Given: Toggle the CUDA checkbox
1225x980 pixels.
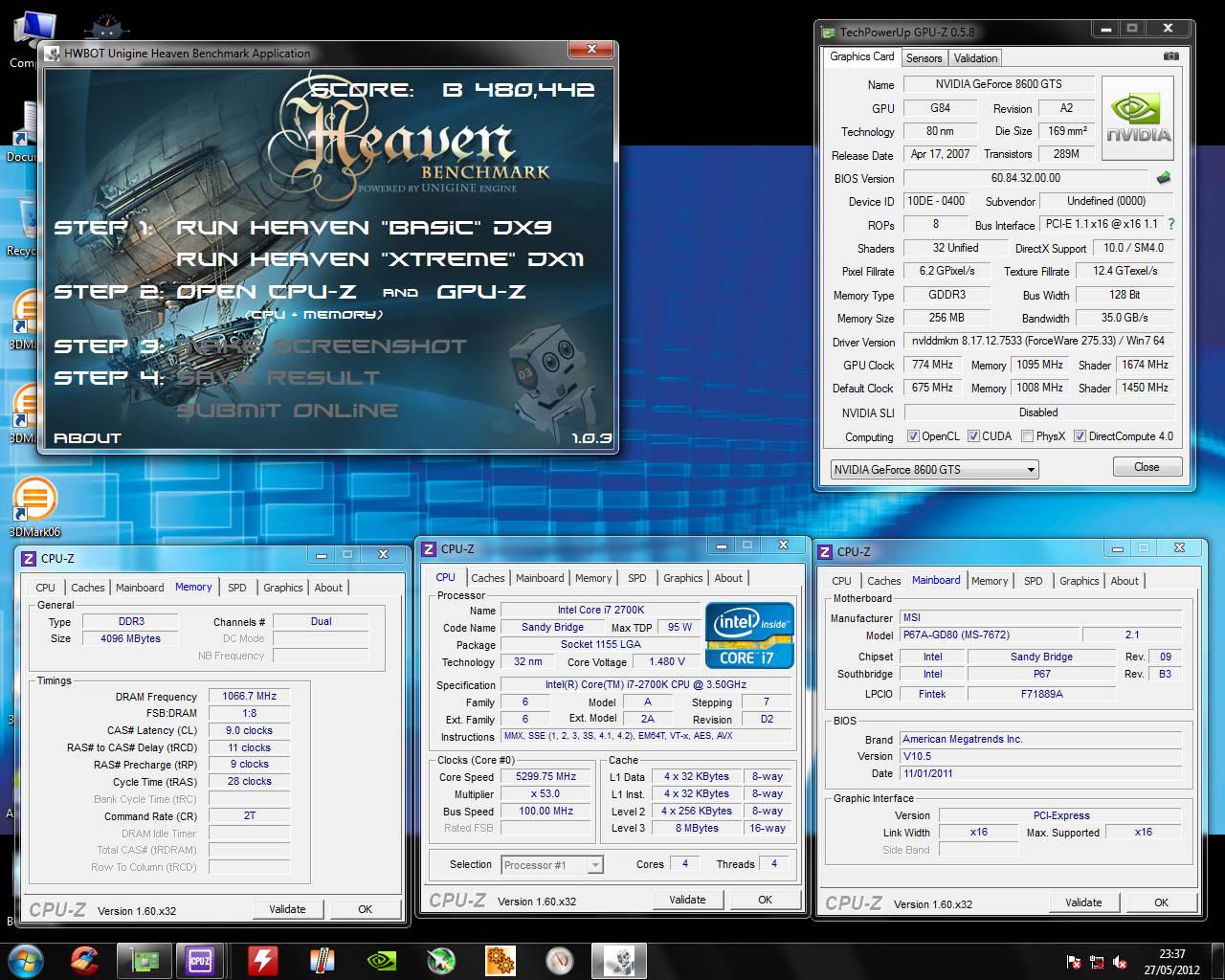Looking at the screenshot, I should [x=973, y=436].
